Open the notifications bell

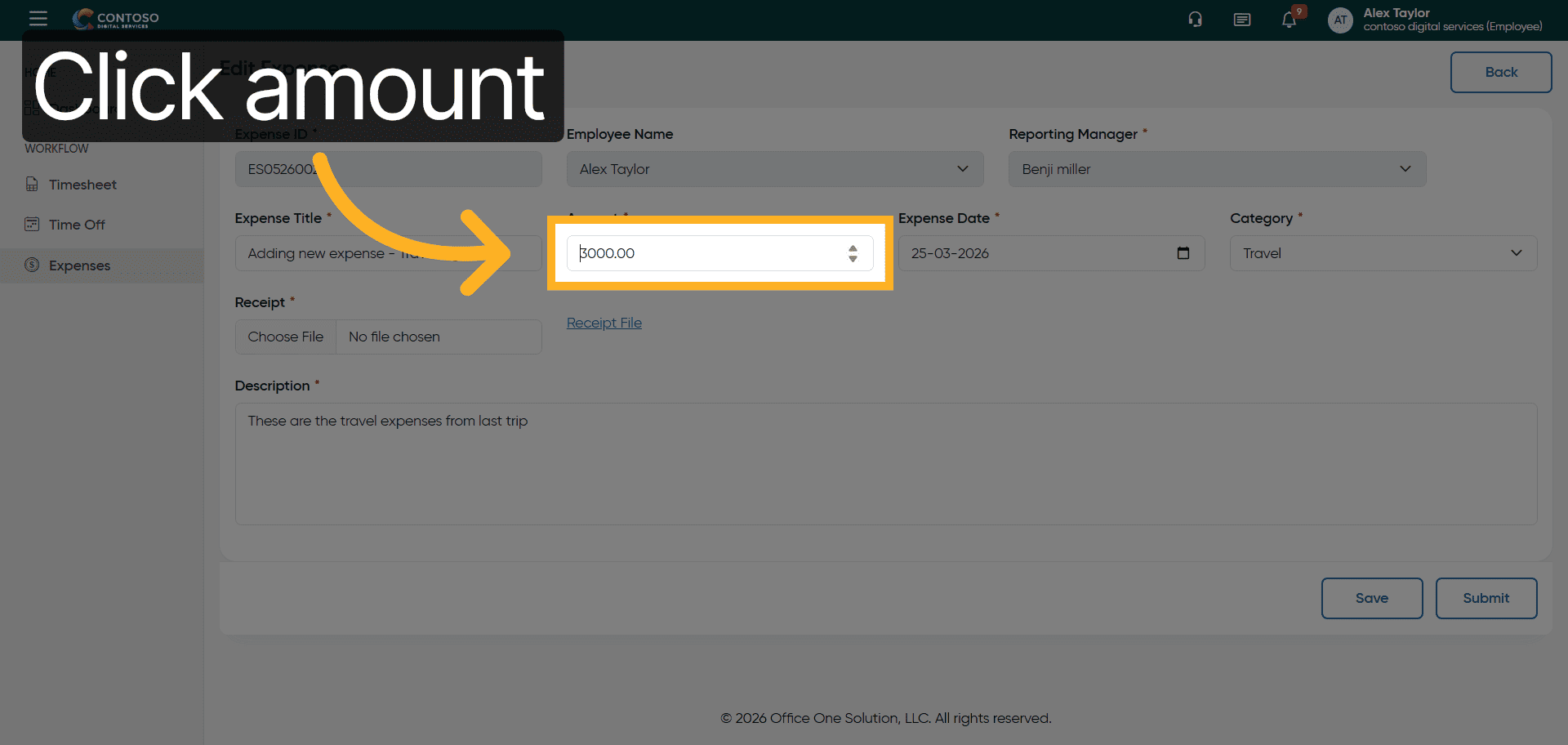tap(1289, 20)
